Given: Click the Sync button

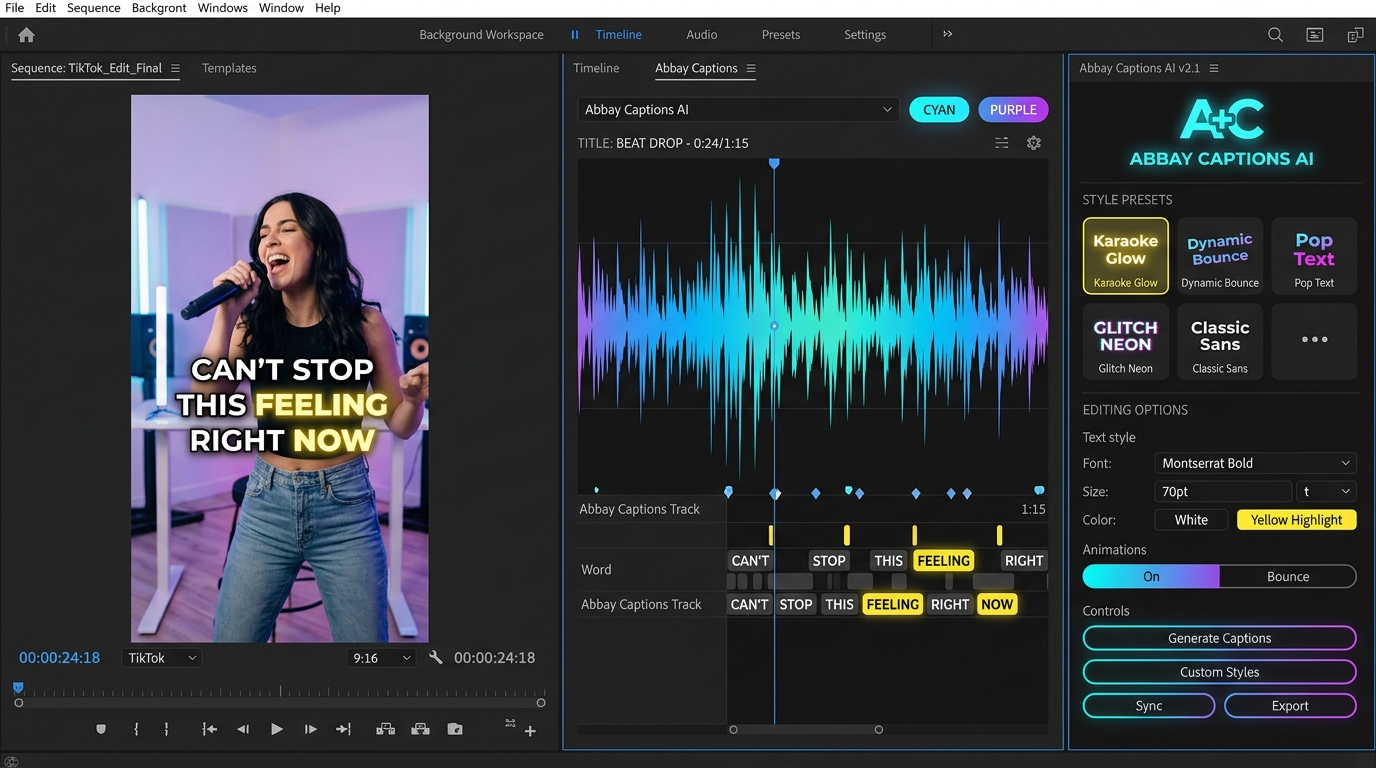Looking at the screenshot, I should click(x=1149, y=706).
